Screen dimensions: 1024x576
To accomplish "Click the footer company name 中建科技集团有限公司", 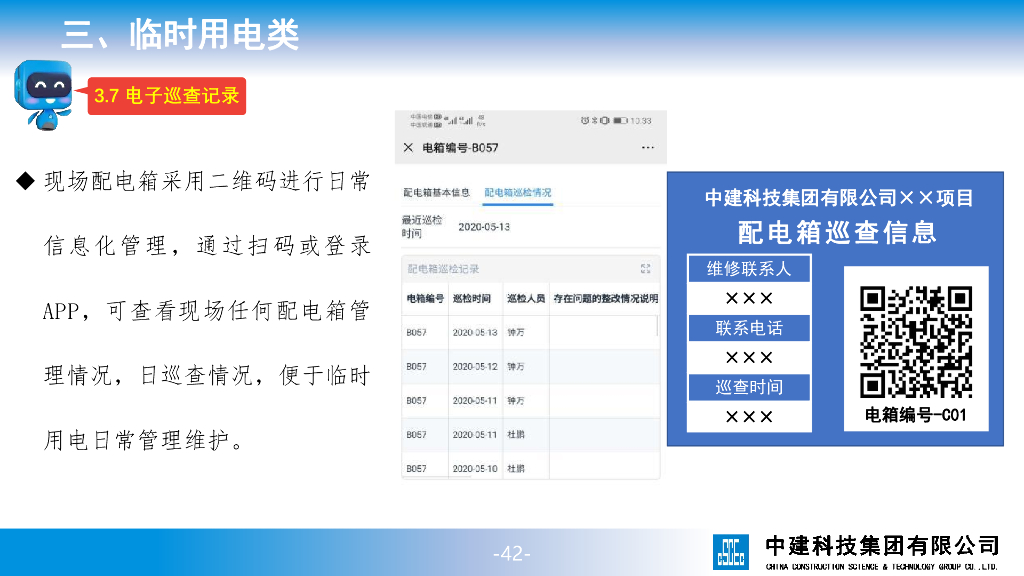I will 882,545.
